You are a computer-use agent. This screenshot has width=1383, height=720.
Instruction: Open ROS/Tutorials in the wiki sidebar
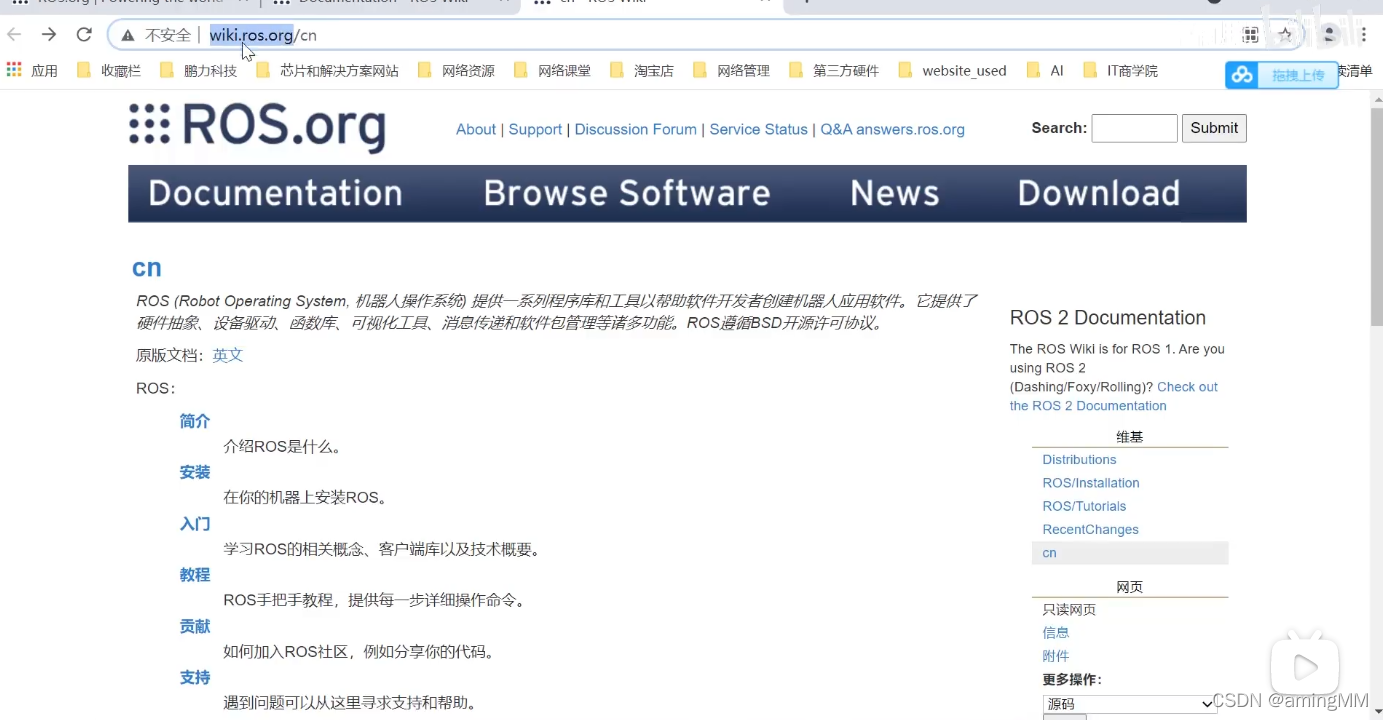[x=1084, y=506]
